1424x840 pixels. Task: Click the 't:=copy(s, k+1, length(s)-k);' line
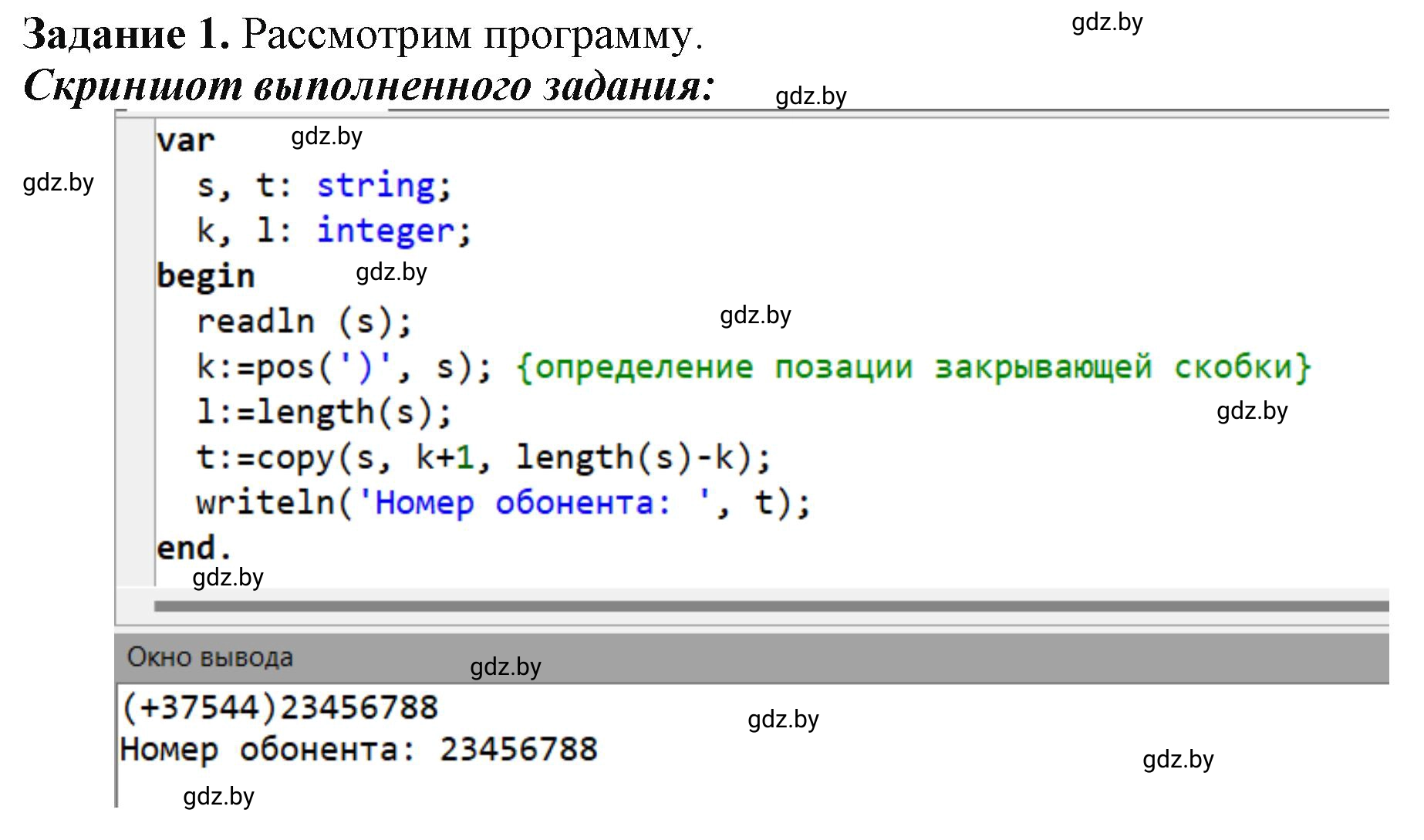coord(484,457)
